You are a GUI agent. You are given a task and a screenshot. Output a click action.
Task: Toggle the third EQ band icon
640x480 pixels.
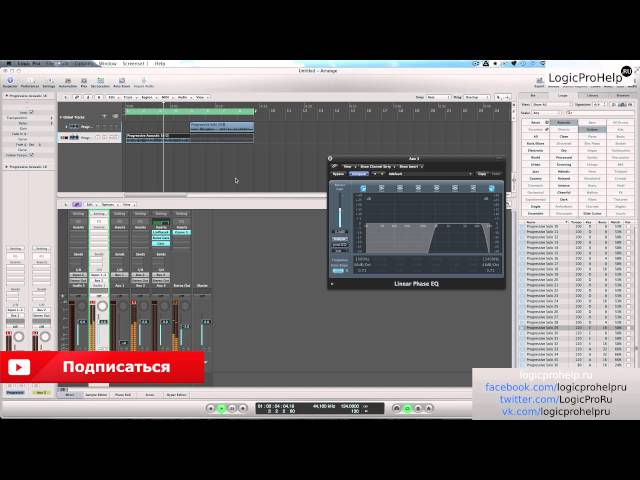pyautogui.click(x=400, y=188)
